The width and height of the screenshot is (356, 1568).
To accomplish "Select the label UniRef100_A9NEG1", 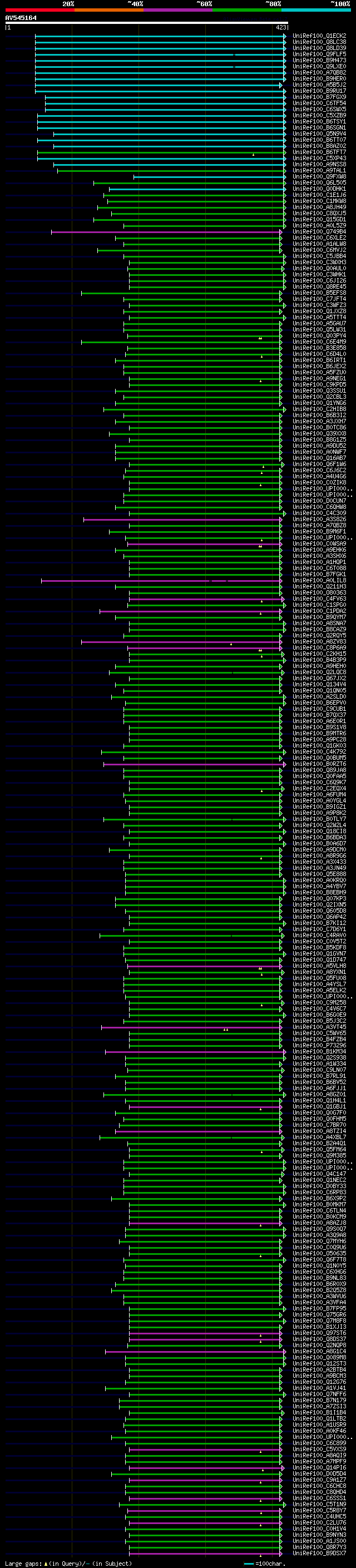I will click(x=319, y=379).
